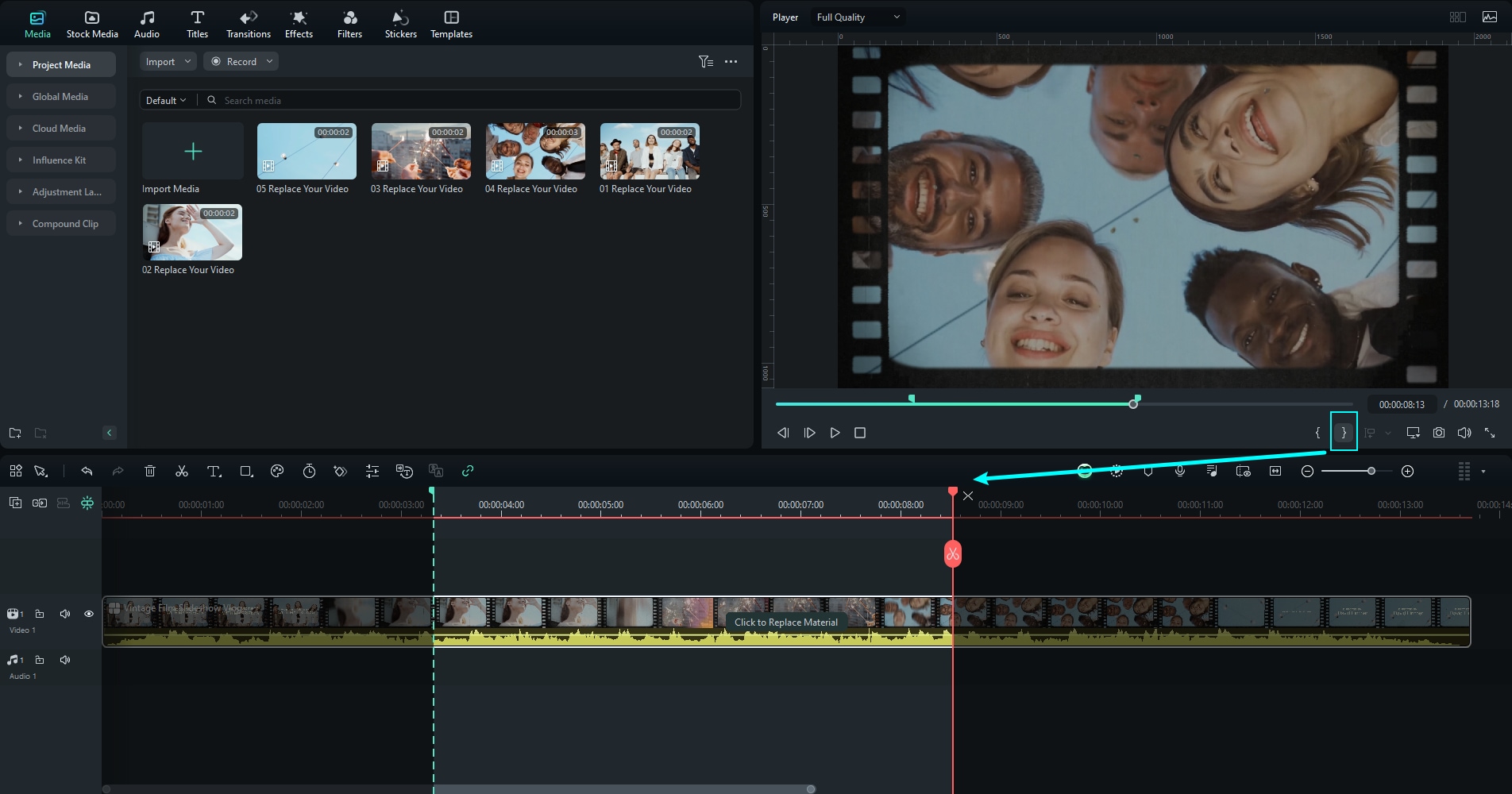Screen dimensions: 1512x794
Task: Play the preview video
Action: pyautogui.click(x=835, y=433)
